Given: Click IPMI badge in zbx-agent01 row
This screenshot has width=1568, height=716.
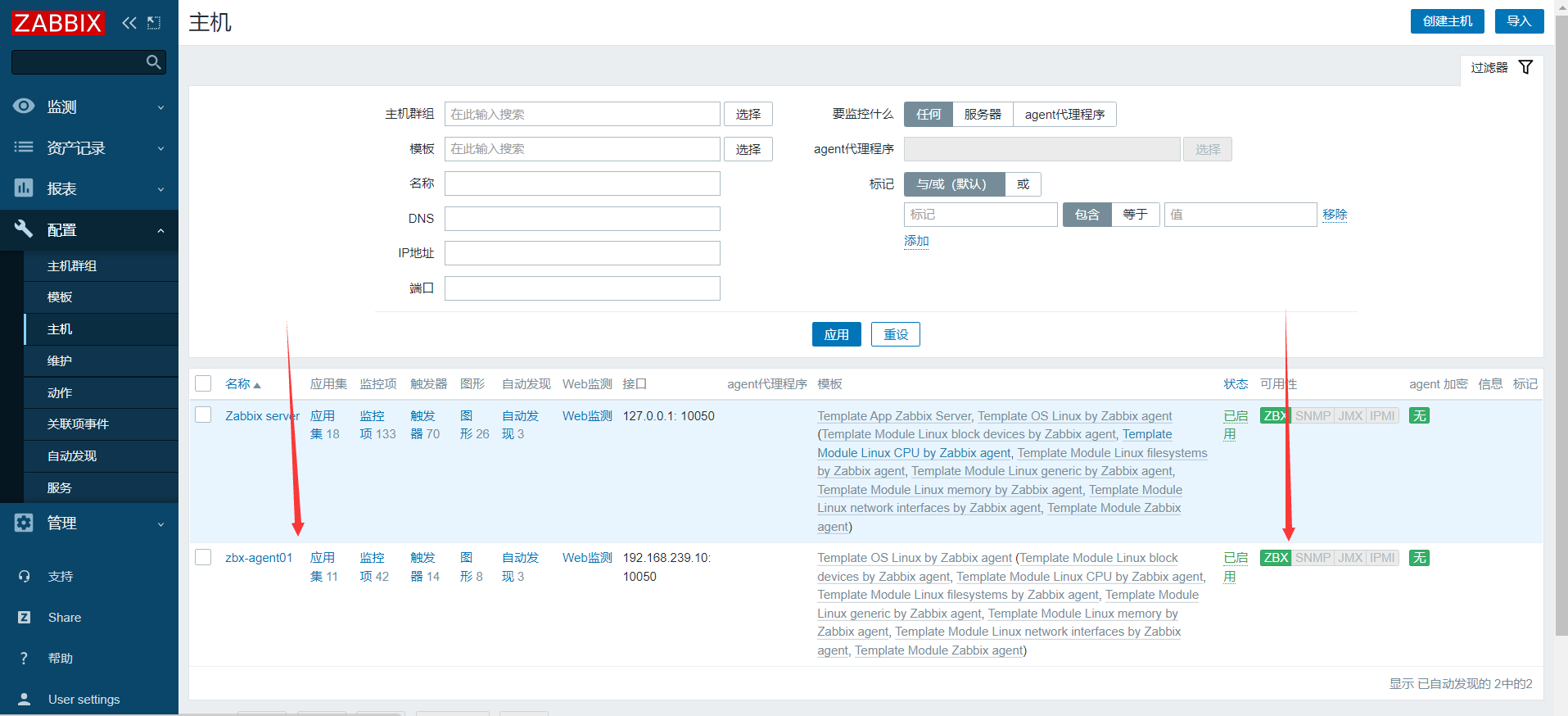Looking at the screenshot, I should [1382, 558].
